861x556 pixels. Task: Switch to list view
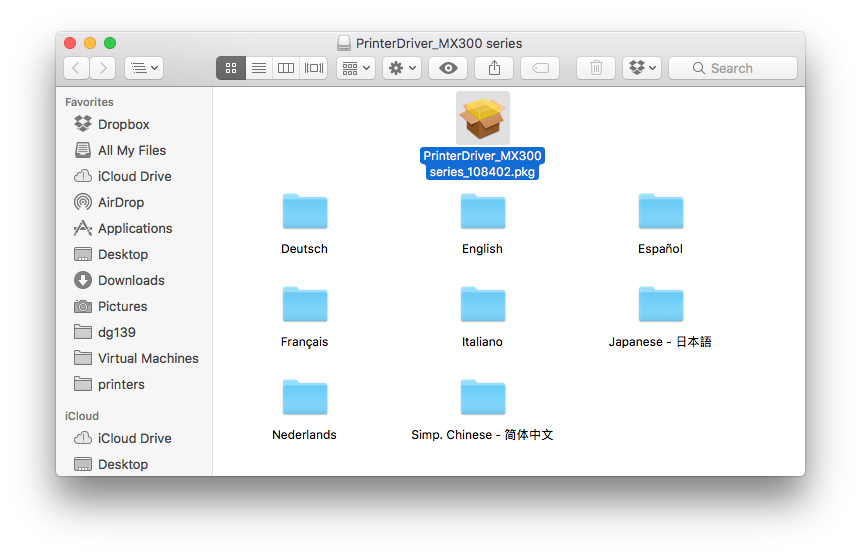point(259,68)
